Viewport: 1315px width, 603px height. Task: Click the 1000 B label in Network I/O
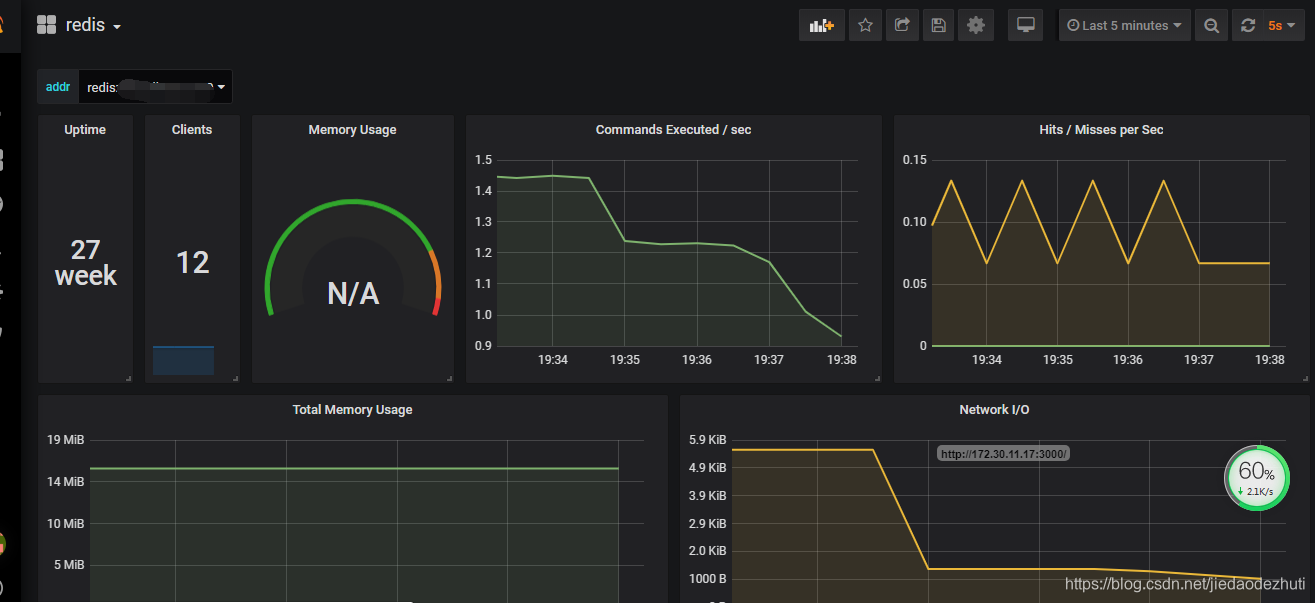(x=708, y=579)
